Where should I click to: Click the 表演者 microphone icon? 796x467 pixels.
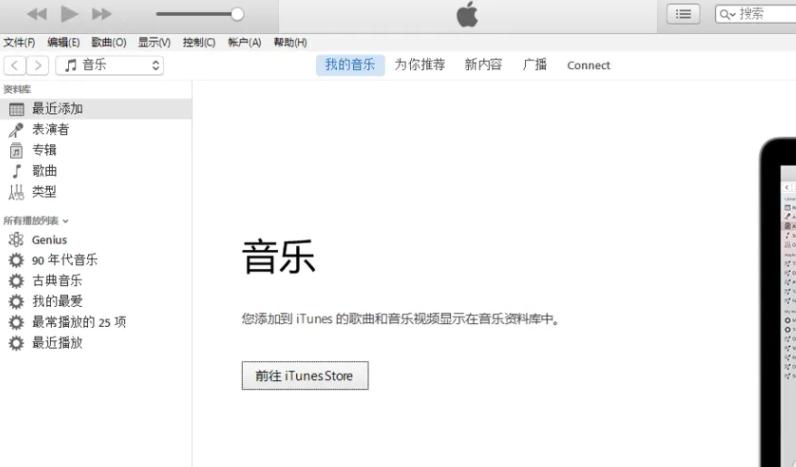point(16,130)
